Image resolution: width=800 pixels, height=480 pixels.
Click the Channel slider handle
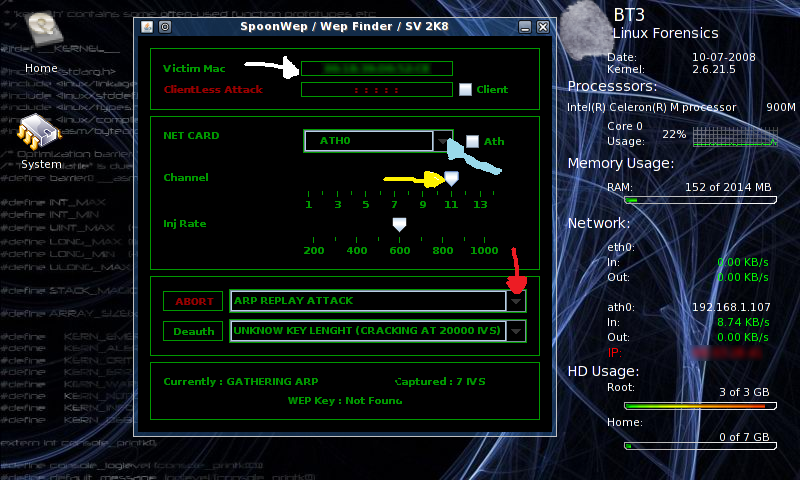[x=451, y=178]
